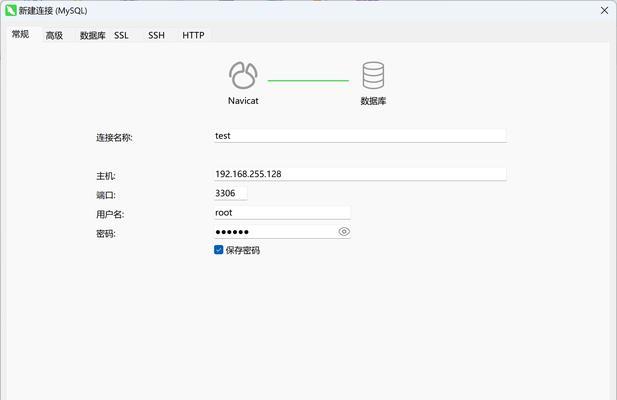The height and width of the screenshot is (400, 617).
Task: Click the 连接名称: label
Action: click(115, 138)
